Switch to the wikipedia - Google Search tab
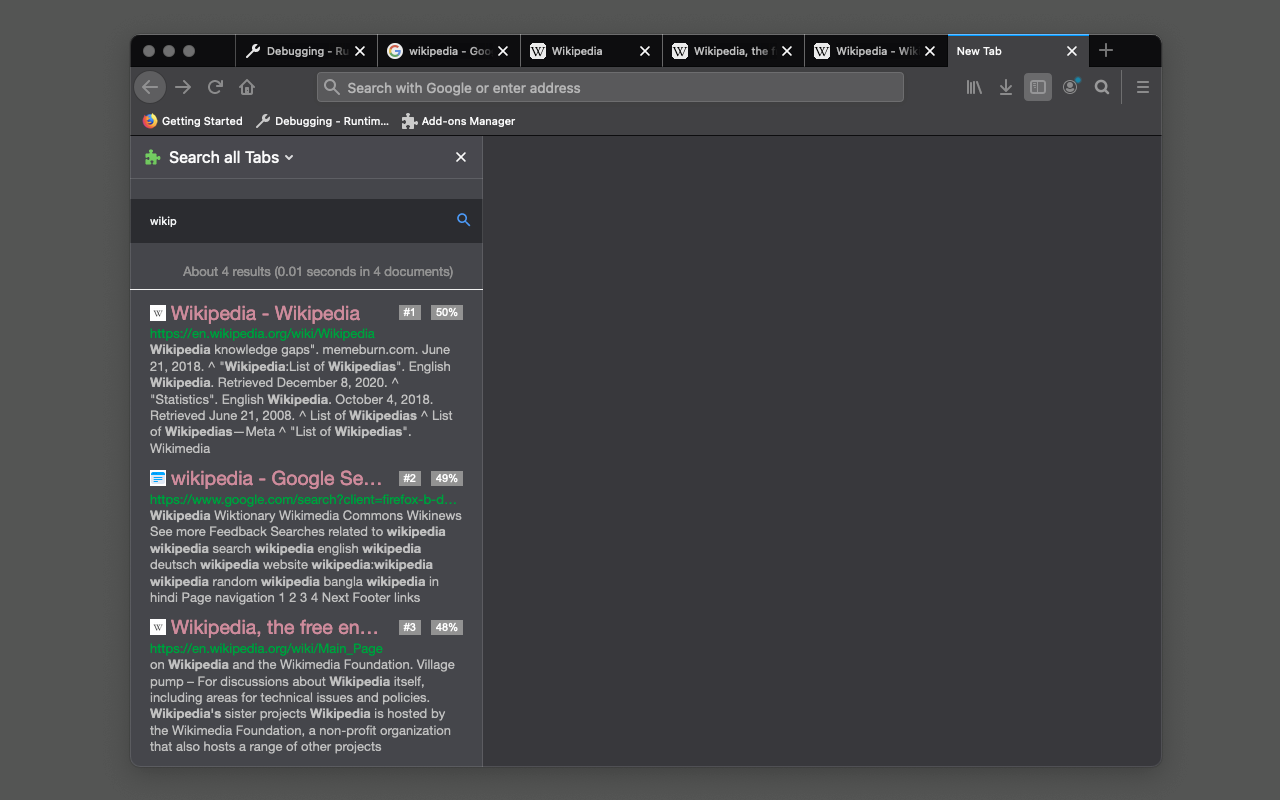Image resolution: width=1280 pixels, height=800 pixels. tap(449, 51)
